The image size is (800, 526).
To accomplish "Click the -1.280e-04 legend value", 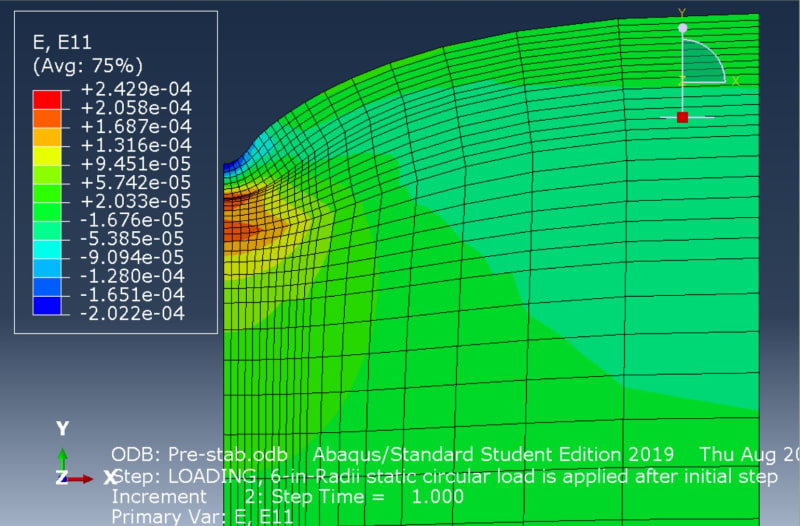I will [x=133, y=276].
